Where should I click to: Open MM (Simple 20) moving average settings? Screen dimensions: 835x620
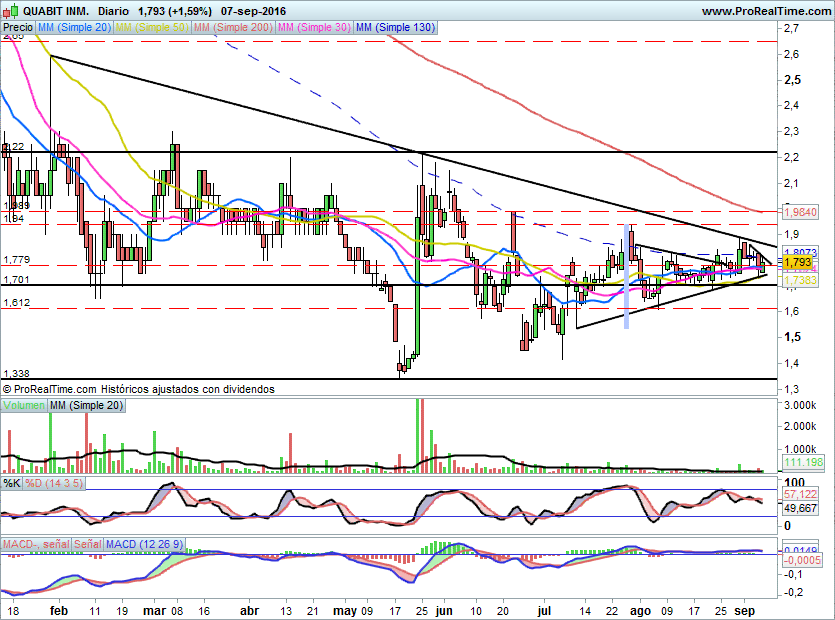click(x=73, y=28)
